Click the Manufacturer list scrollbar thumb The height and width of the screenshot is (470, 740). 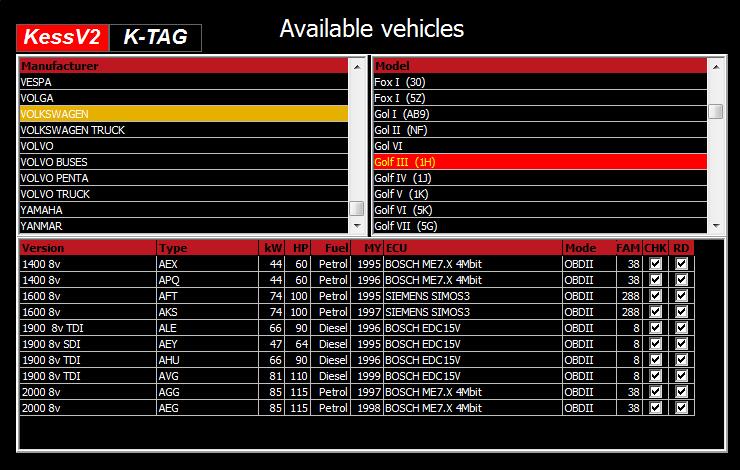pos(357,208)
